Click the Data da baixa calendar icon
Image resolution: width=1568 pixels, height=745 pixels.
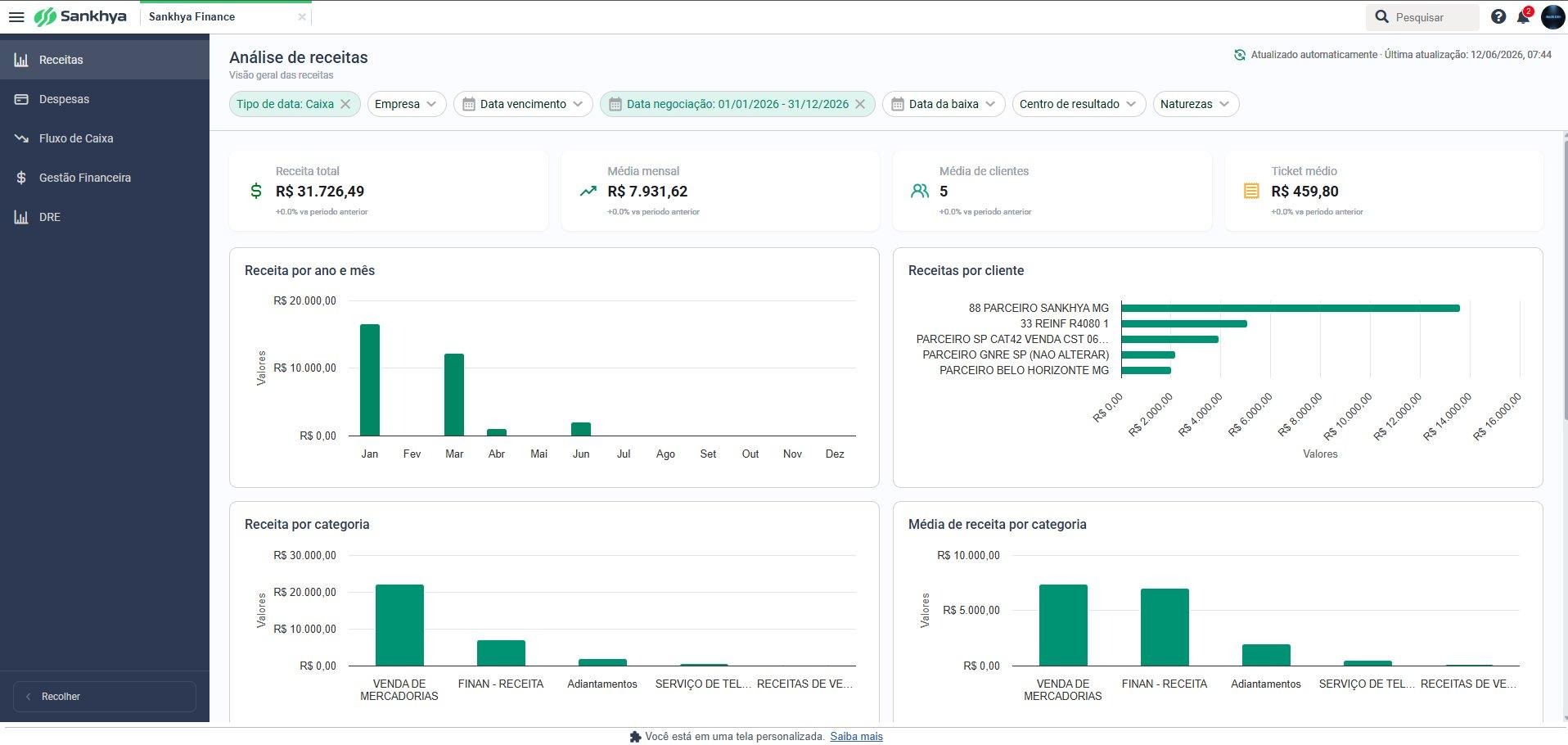(x=898, y=104)
